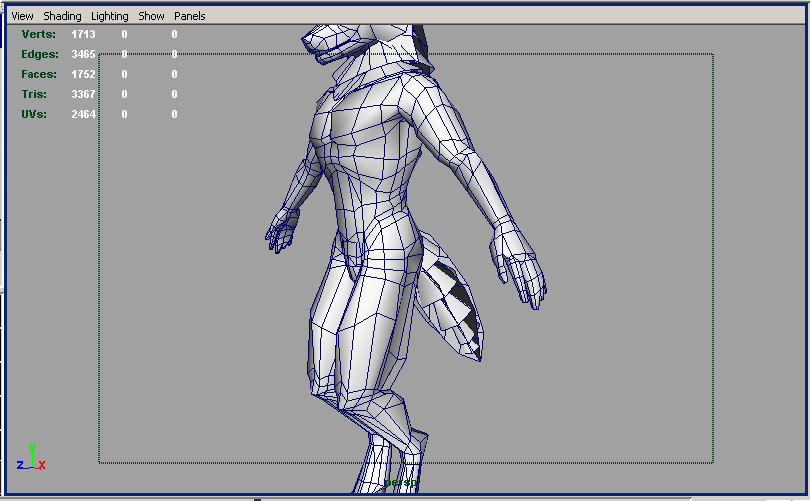Select the character's striped tail mesh
The width and height of the screenshot is (810, 501).
click(450, 295)
